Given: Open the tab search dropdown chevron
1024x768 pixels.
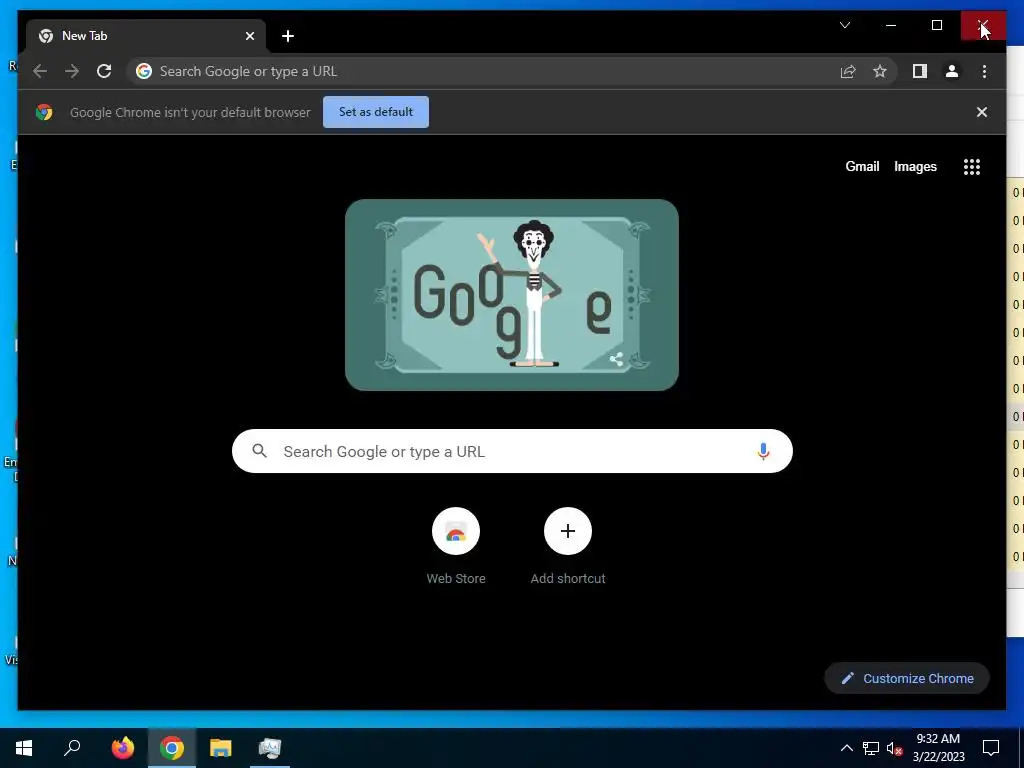Looking at the screenshot, I should coord(844,25).
